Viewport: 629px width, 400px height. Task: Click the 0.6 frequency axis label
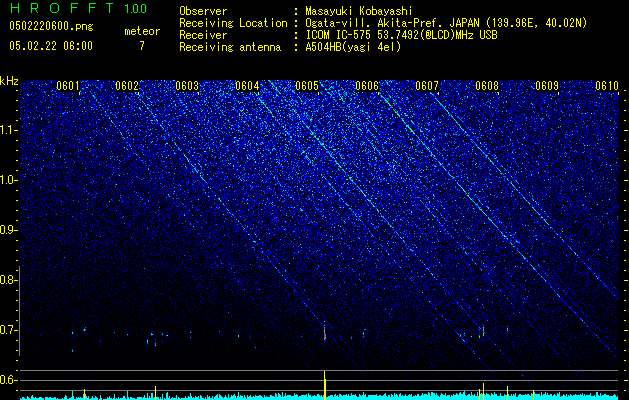[7, 380]
